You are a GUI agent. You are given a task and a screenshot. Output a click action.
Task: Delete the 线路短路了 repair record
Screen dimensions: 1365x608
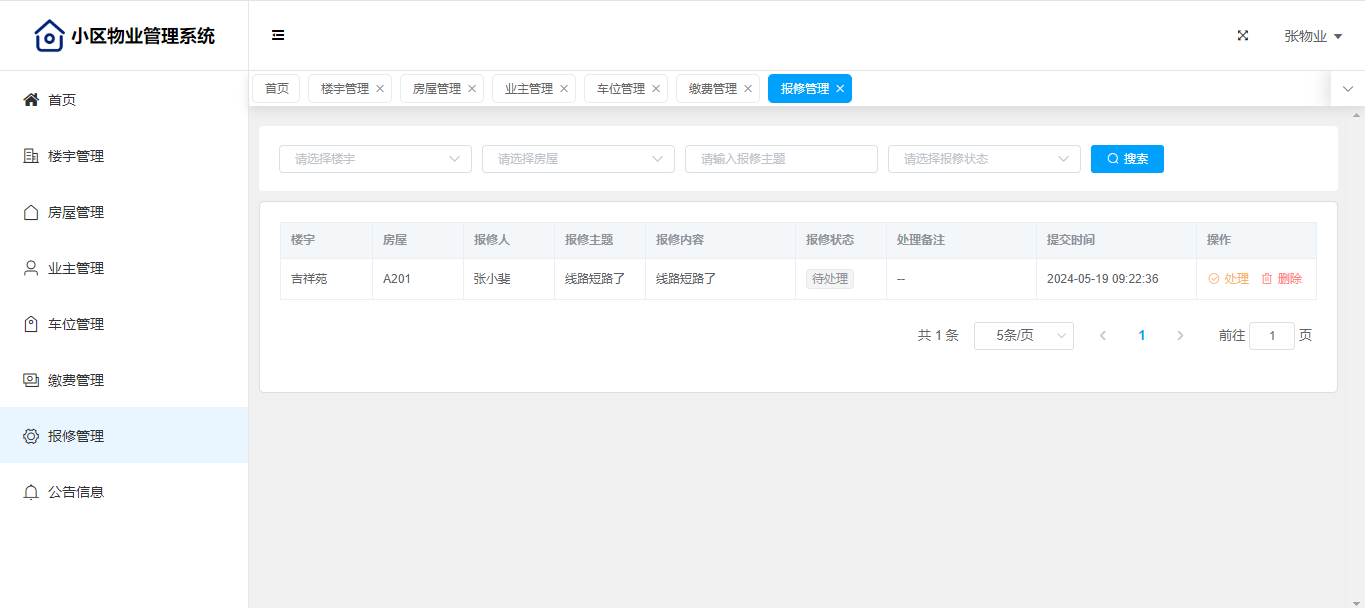click(1282, 279)
